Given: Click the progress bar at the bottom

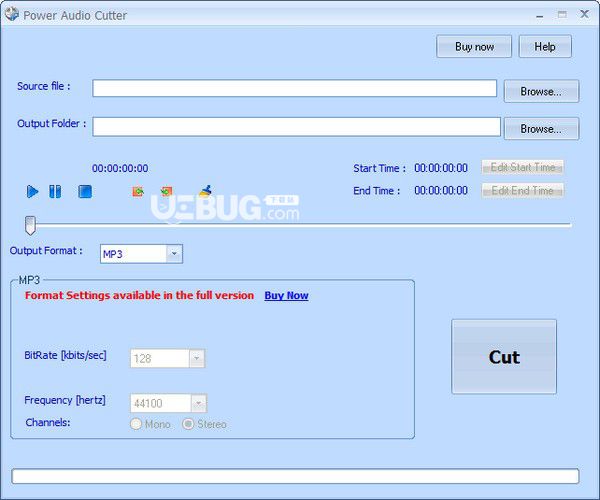Looking at the screenshot, I should 295,476.
